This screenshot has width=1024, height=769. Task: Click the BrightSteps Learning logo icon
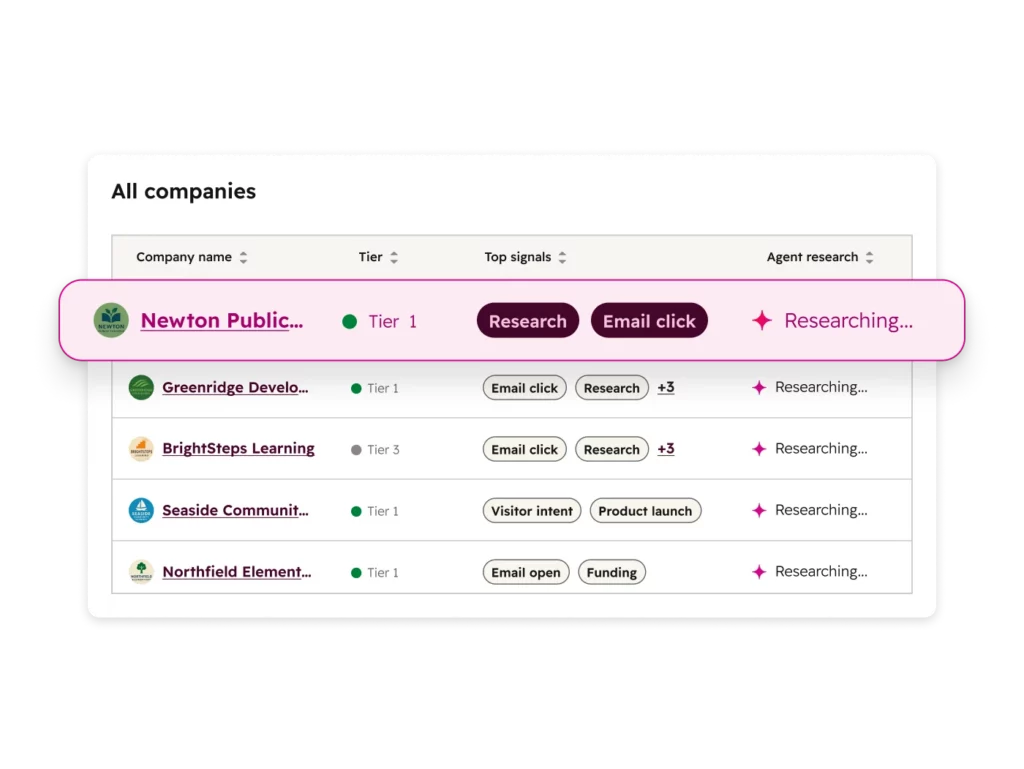click(141, 449)
